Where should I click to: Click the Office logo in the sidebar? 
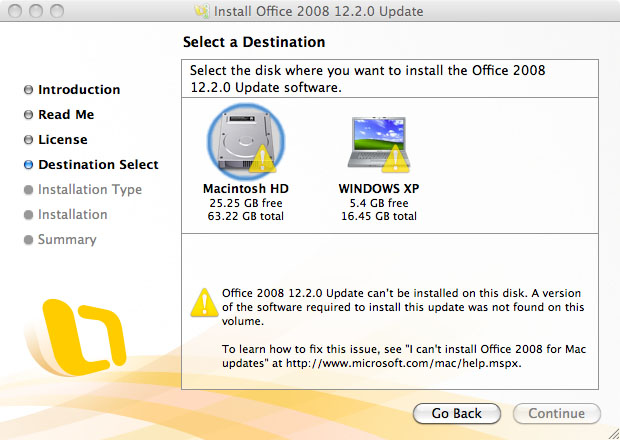[x=81, y=337]
